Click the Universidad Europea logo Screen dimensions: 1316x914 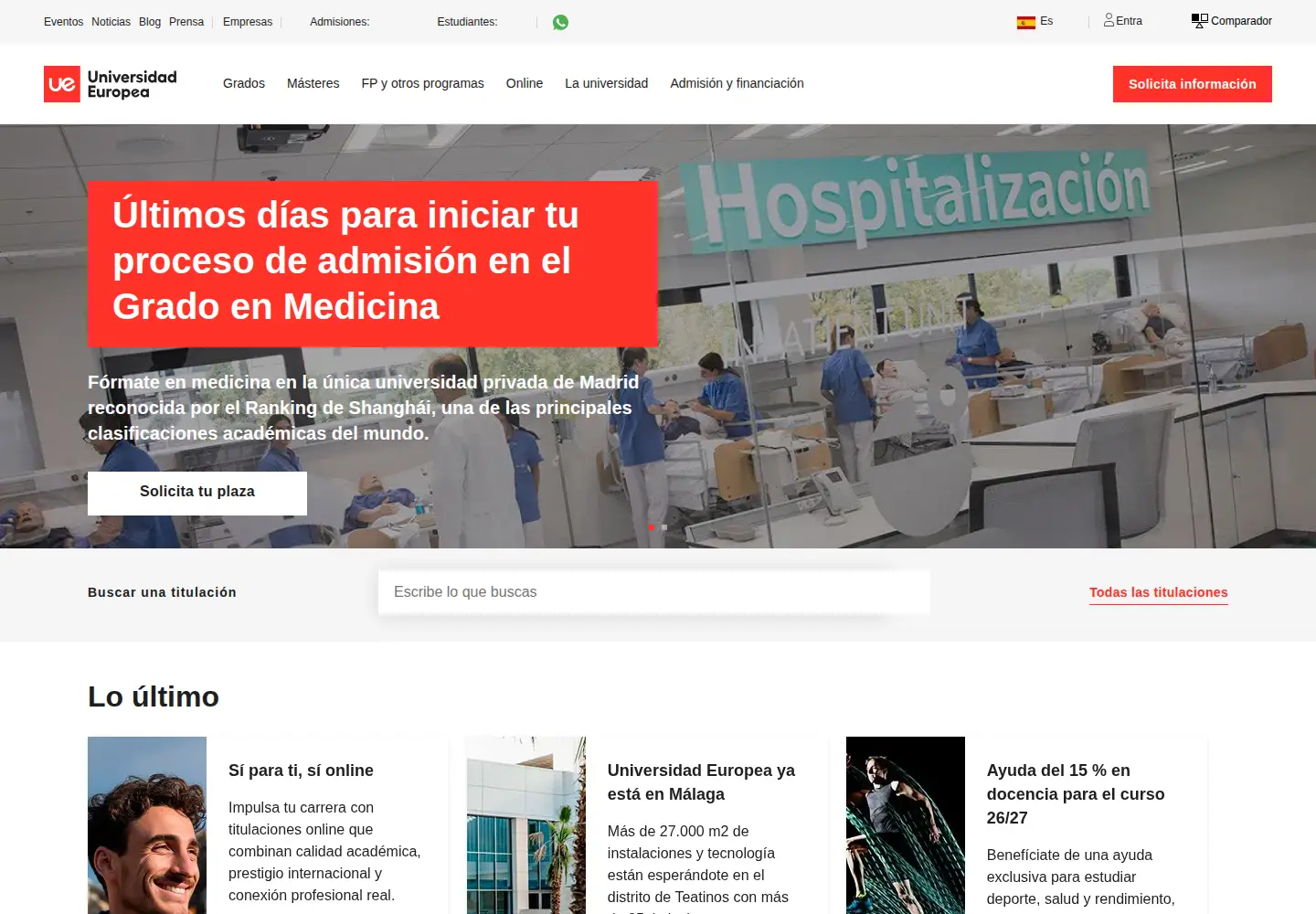(x=111, y=84)
